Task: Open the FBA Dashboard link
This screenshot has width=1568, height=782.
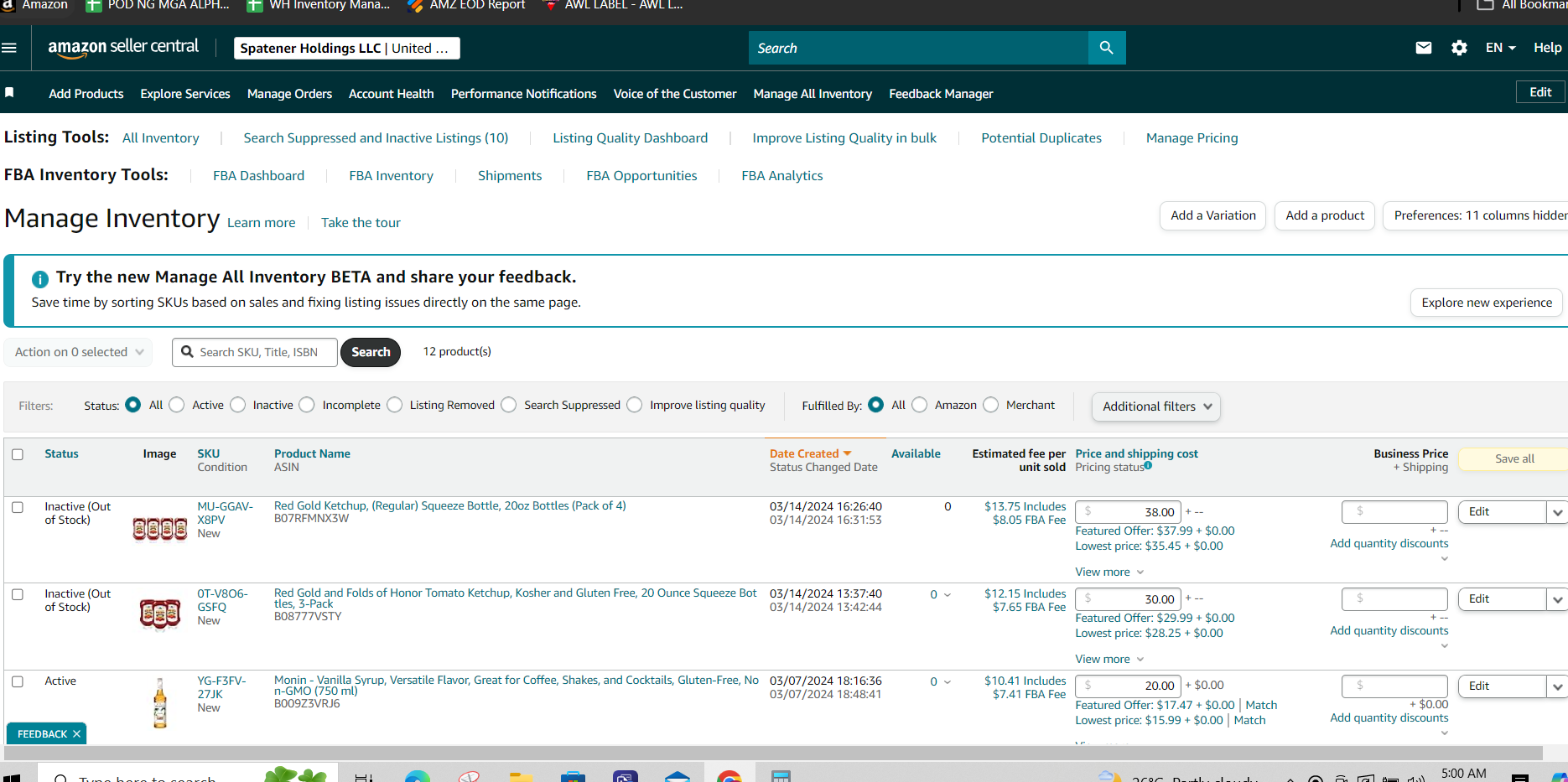Action: [258, 176]
